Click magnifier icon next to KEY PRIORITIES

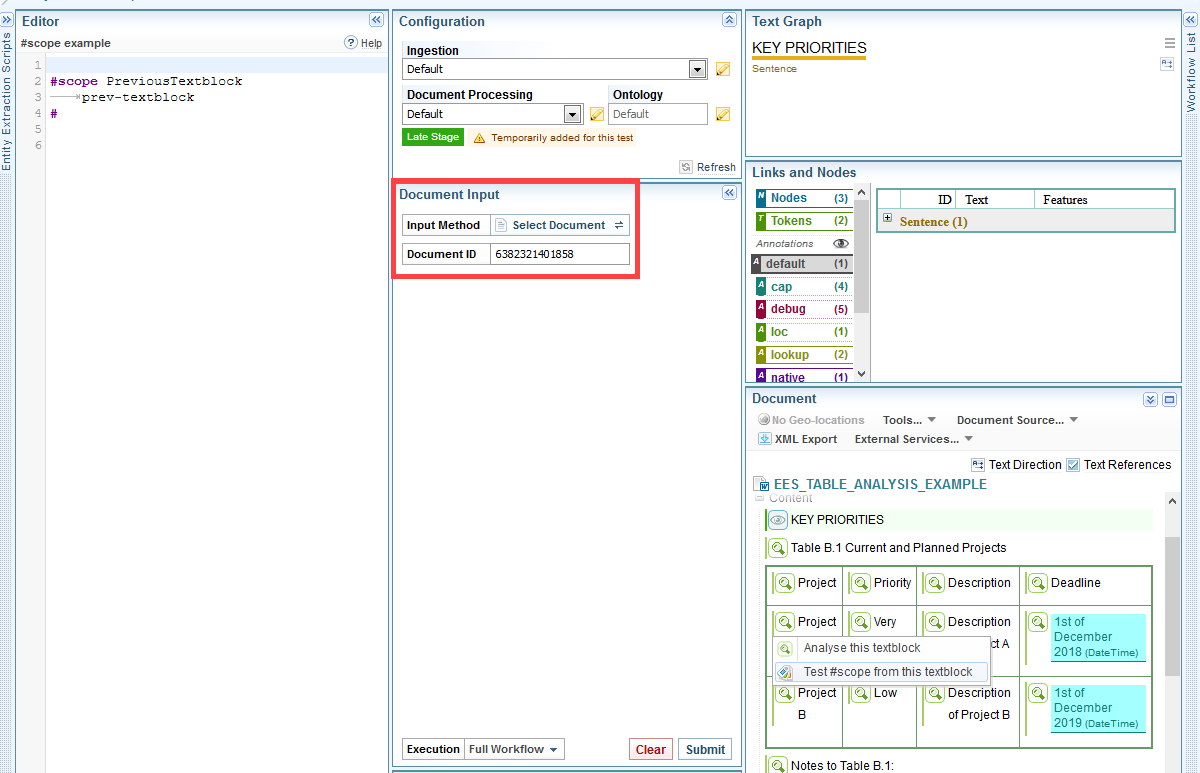(x=778, y=520)
